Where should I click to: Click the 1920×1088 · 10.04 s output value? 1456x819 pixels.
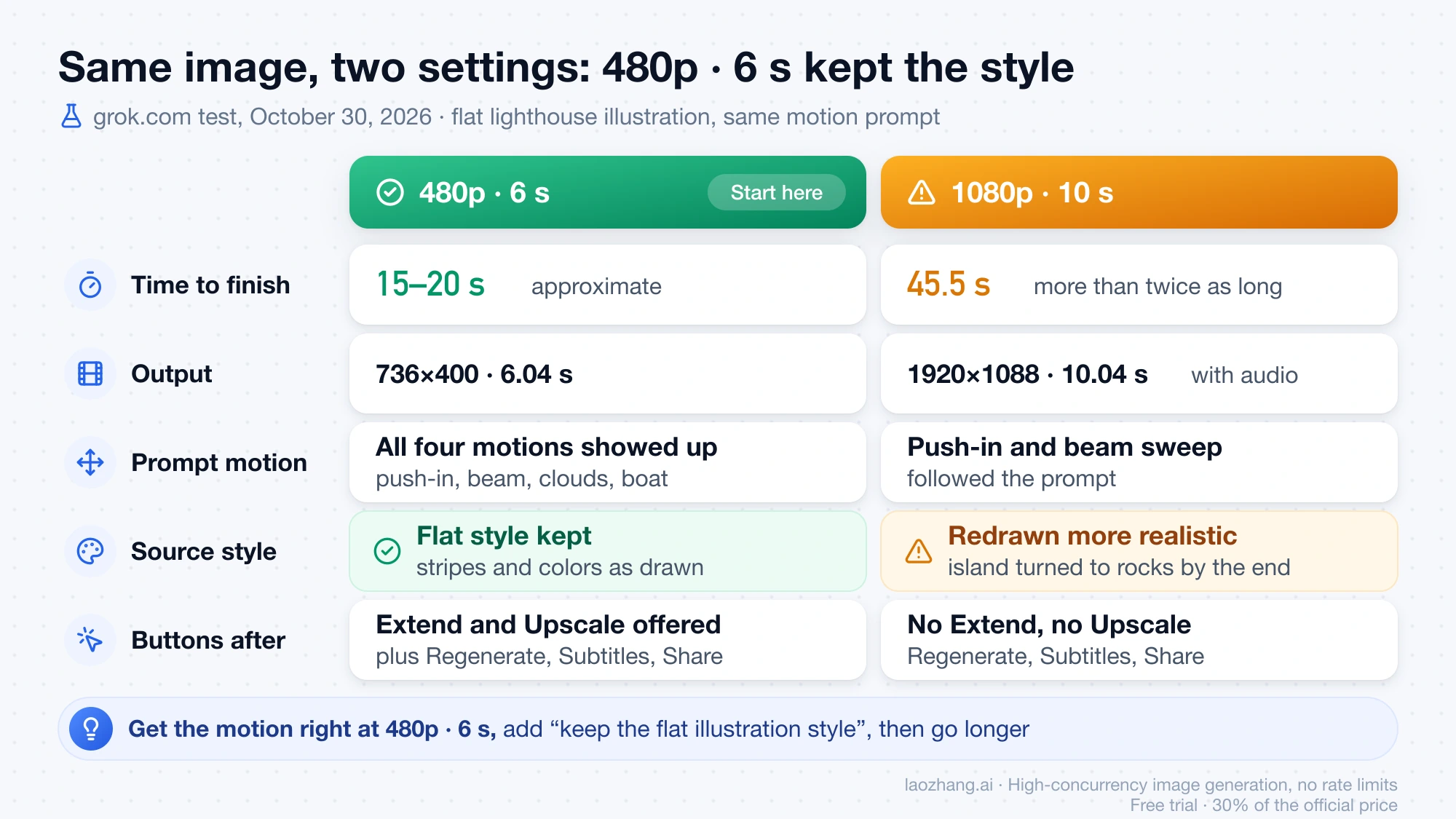tap(1027, 374)
